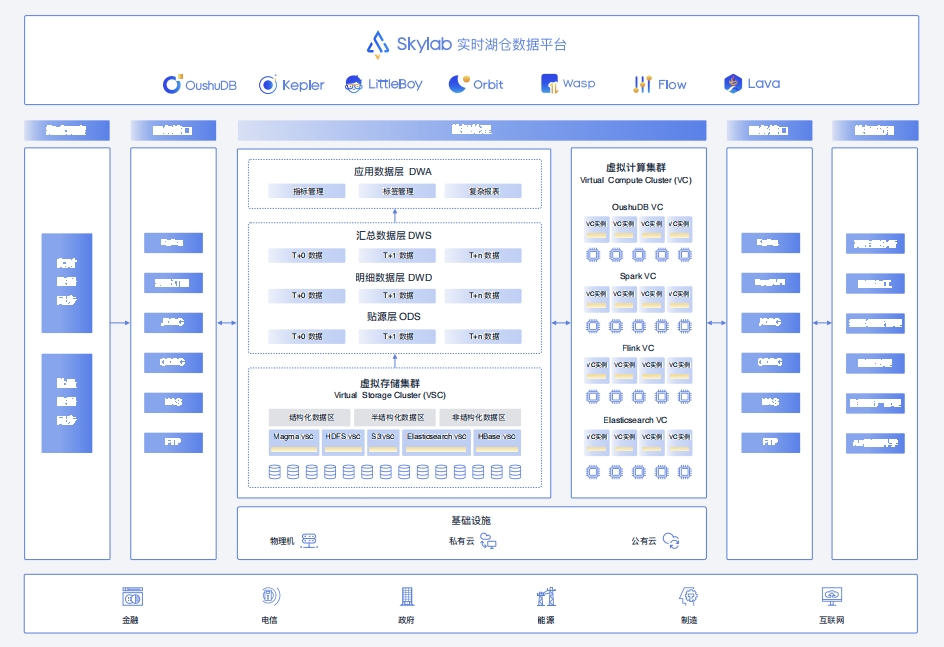Click the first chip icon under OushuDB VC
This screenshot has height=647, width=944.
pyautogui.click(x=593, y=255)
